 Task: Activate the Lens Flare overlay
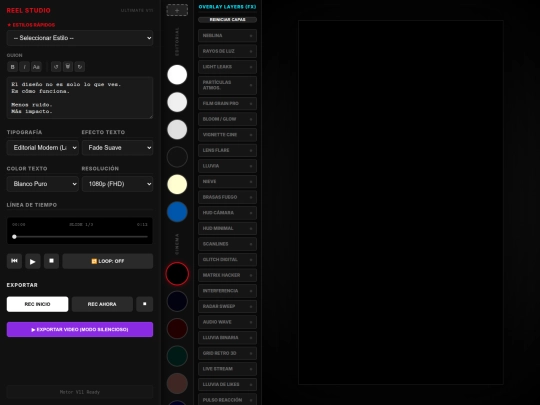227,150
